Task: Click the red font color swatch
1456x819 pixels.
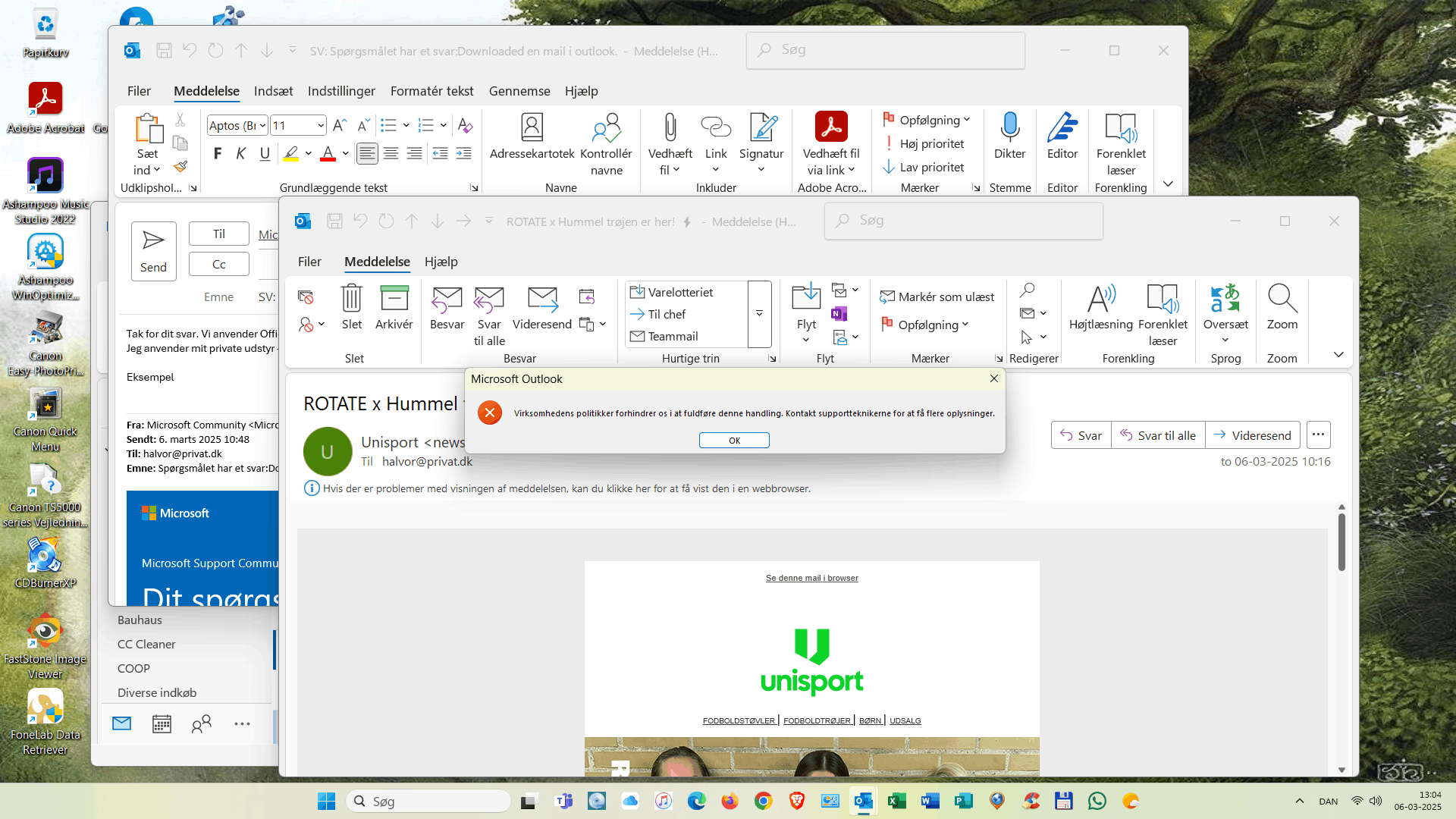Action: pyautogui.click(x=328, y=154)
